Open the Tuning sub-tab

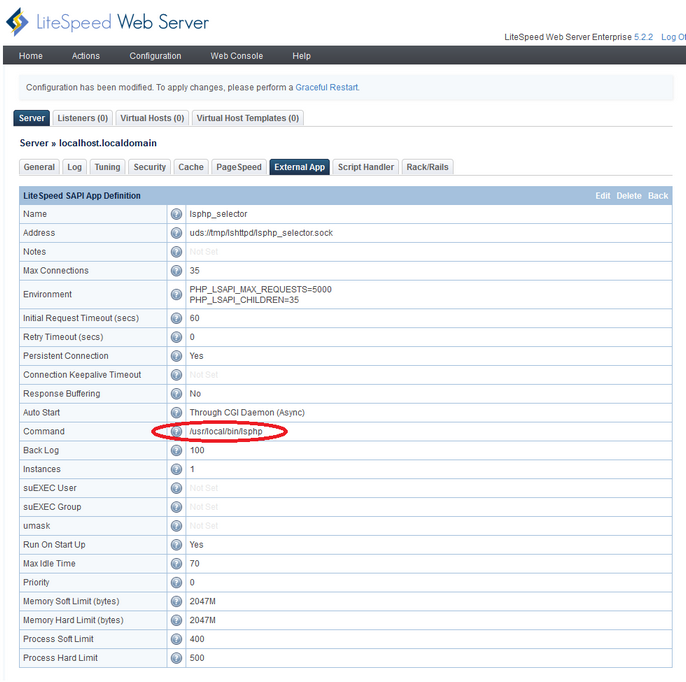107,167
